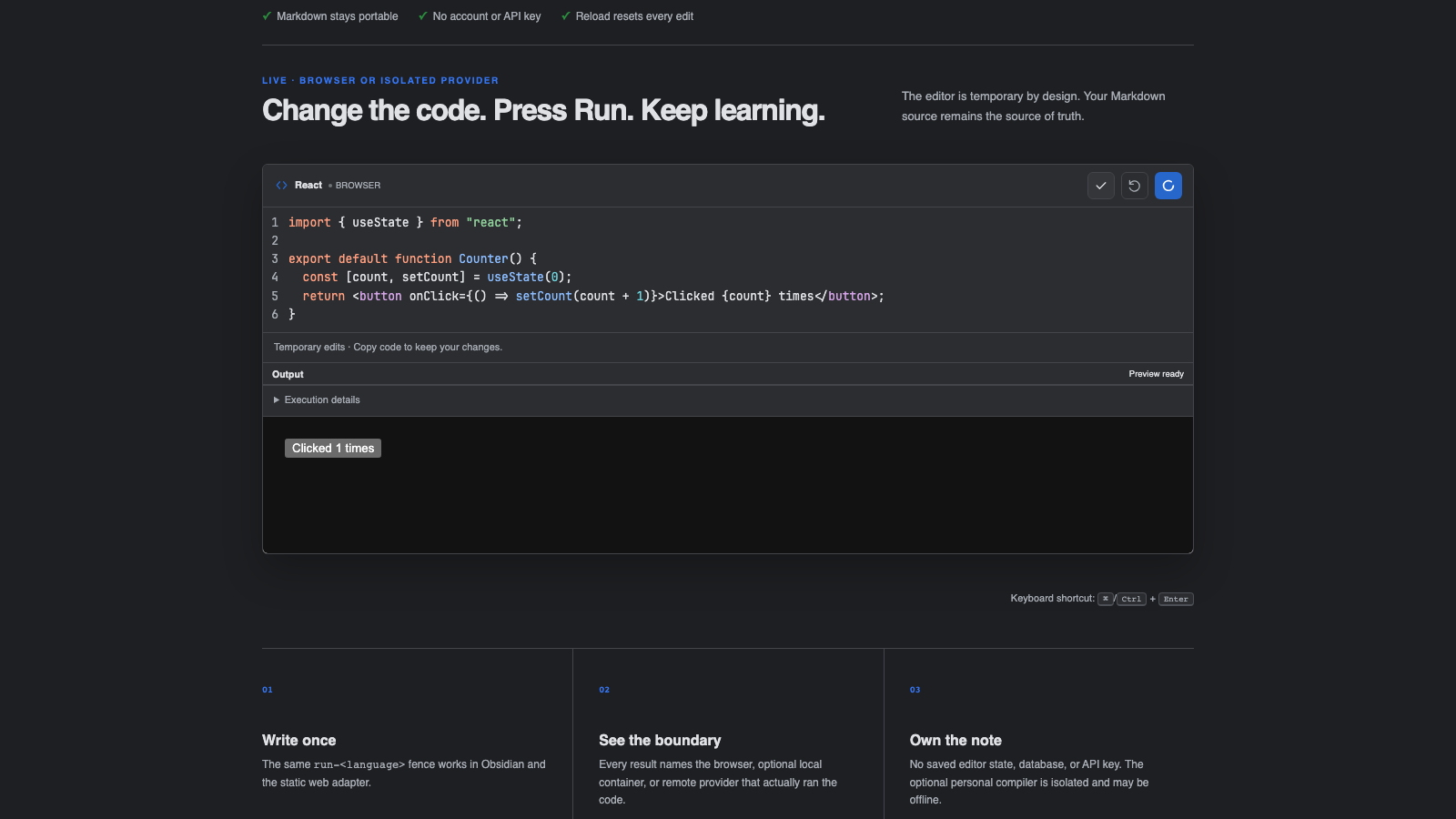This screenshot has width=1456, height=819.
Task: Click the import statement on line 1
Action: click(x=405, y=223)
